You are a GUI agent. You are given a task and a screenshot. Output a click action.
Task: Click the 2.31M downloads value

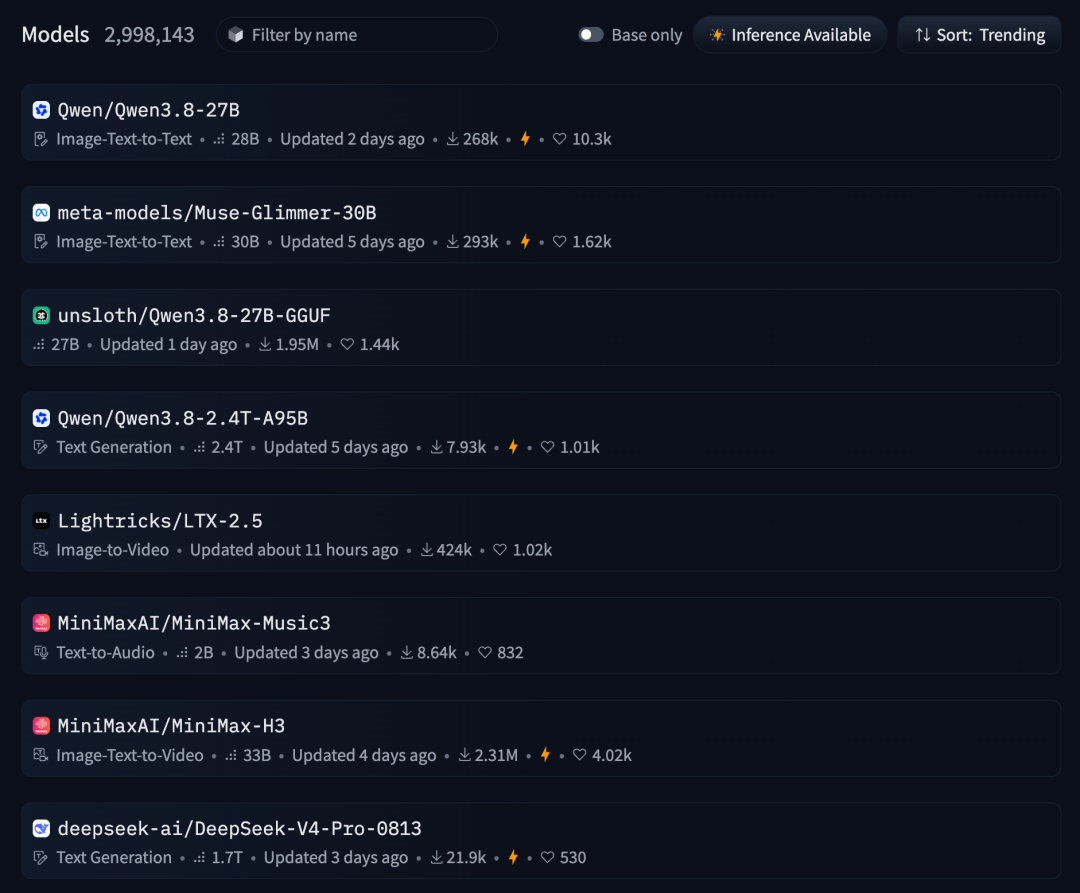pos(496,755)
